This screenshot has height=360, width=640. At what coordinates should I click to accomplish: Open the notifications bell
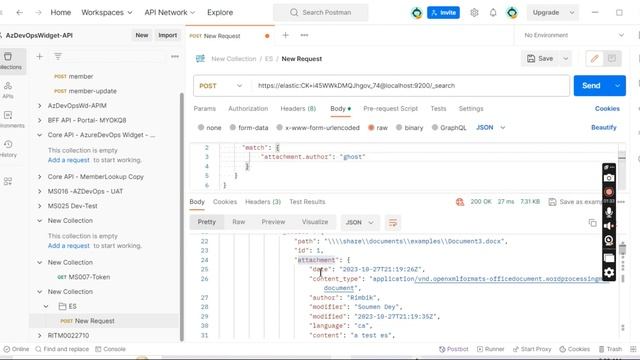click(x=493, y=13)
